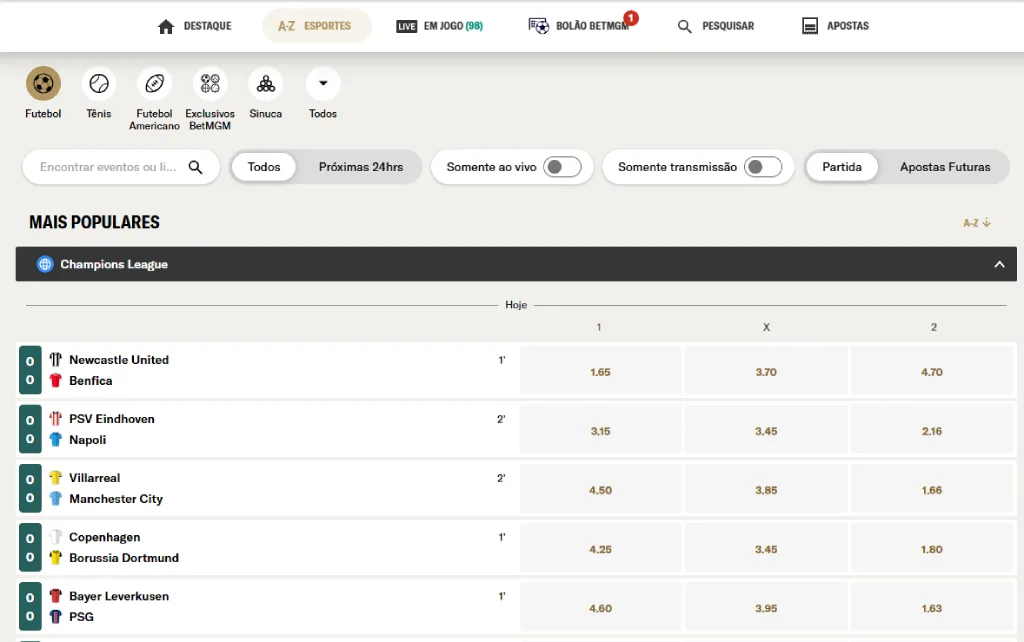Click the Pesquisar magnifier icon
The height and width of the screenshot is (642, 1024).
click(x=682, y=27)
